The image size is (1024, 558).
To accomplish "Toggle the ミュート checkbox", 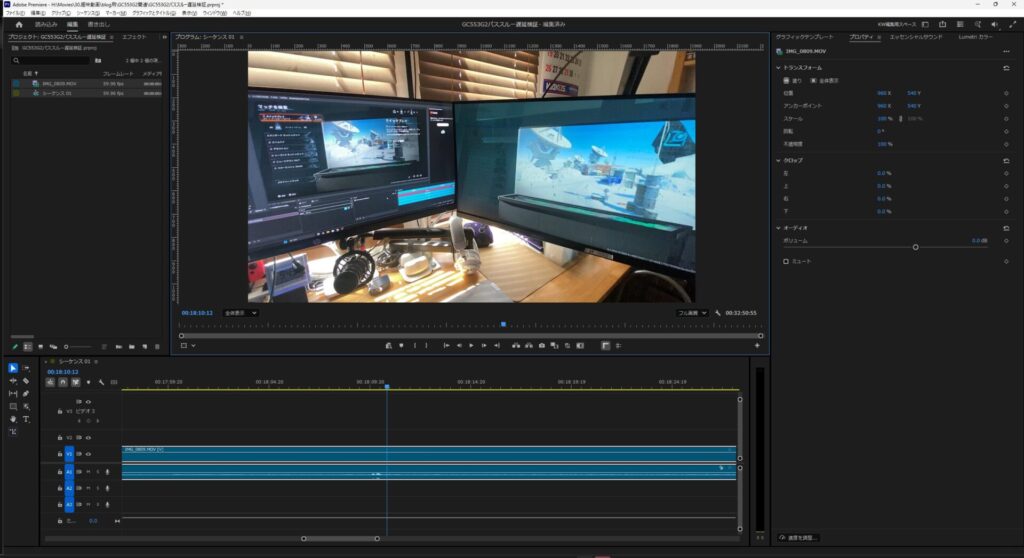I will [786, 261].
